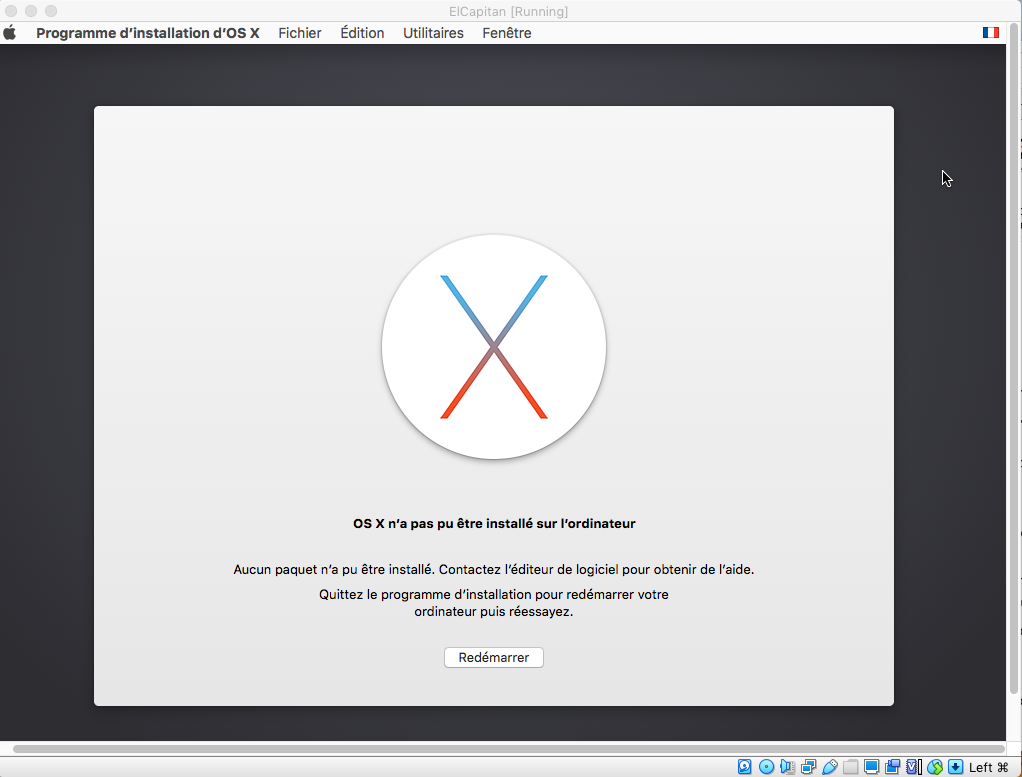The image size is (1022, 777).
Task: Click the mouse integration status icon
Action: click(x=935, y=767)
